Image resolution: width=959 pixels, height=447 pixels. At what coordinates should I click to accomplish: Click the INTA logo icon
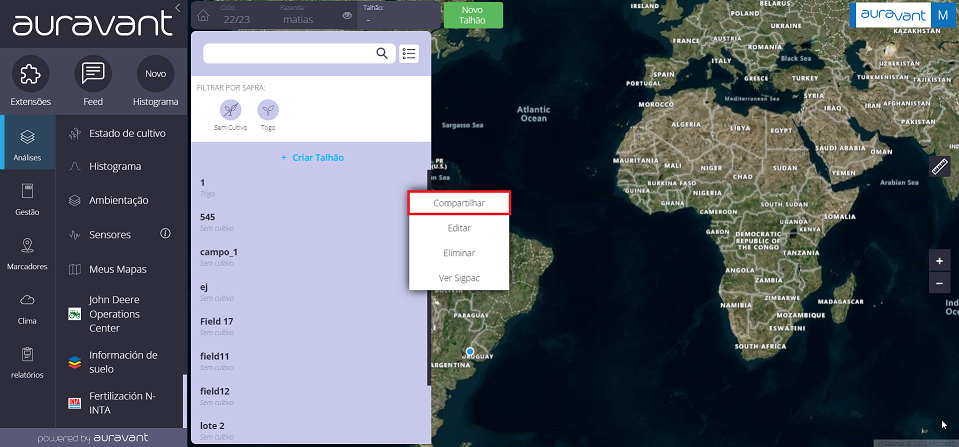pyautogui.click(x=75, y=403)
